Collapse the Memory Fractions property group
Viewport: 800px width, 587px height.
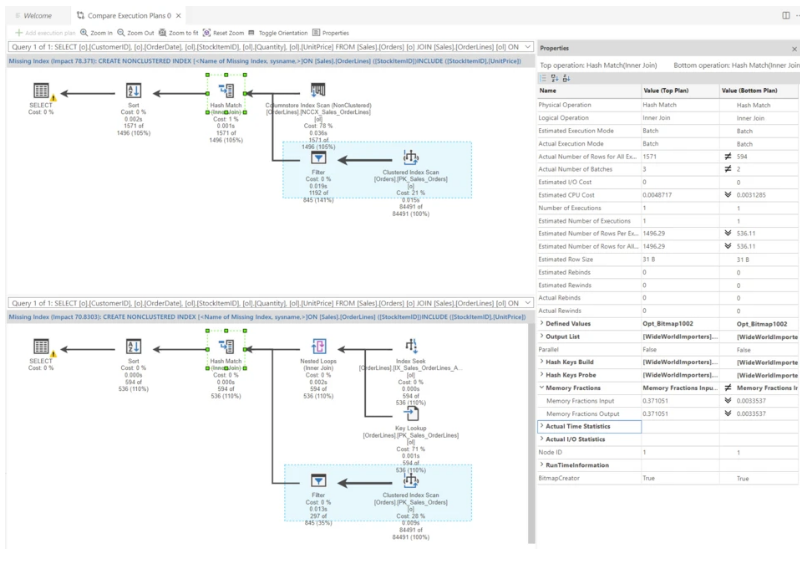(542, 388)
